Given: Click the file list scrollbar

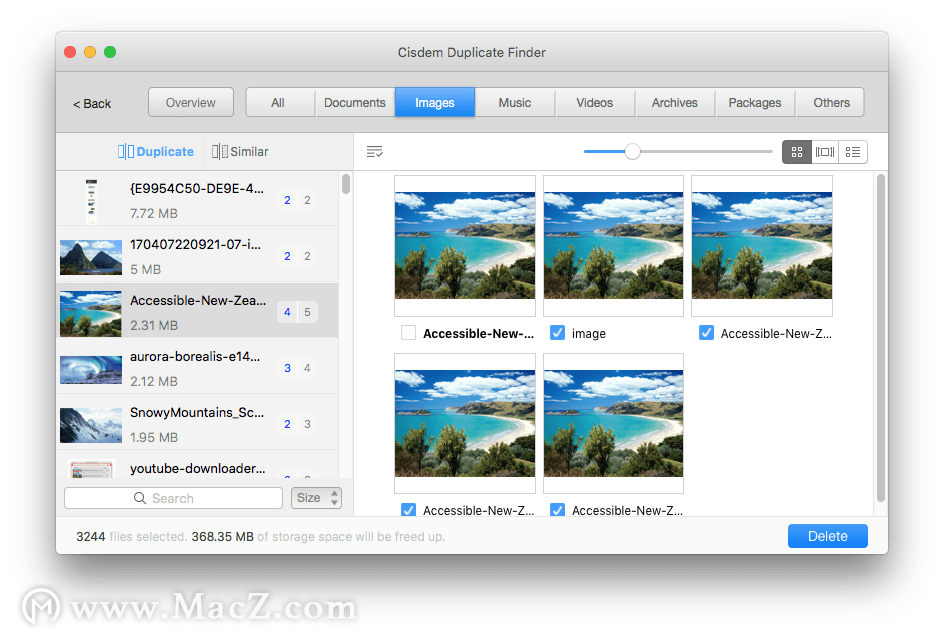Looking at the screenshot, I should [x=346, y=184].
